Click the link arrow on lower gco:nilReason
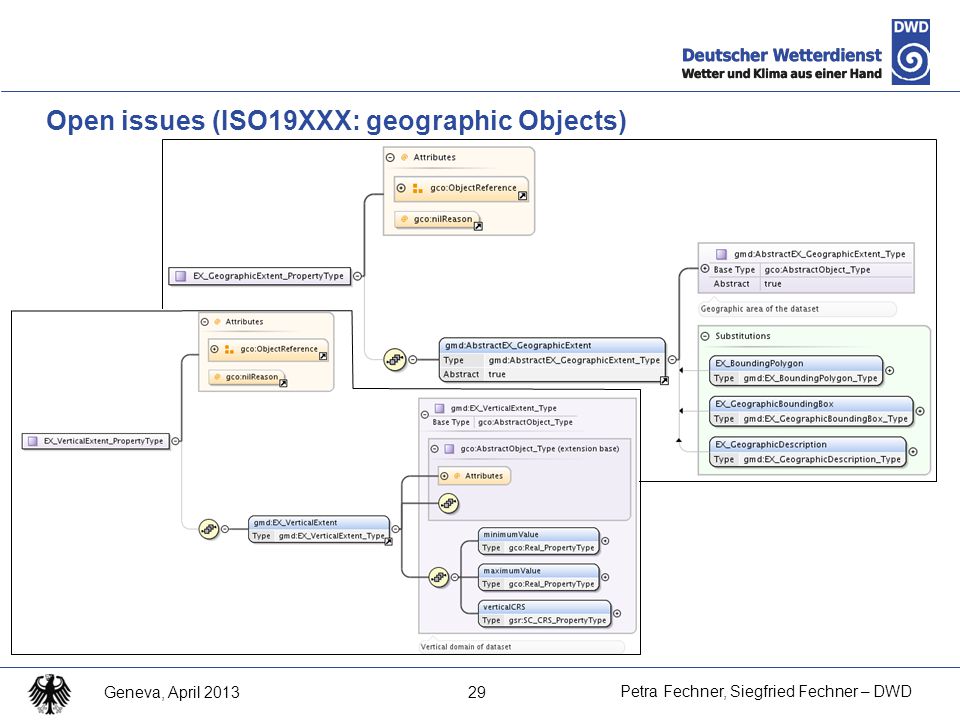 click(283, 383)
